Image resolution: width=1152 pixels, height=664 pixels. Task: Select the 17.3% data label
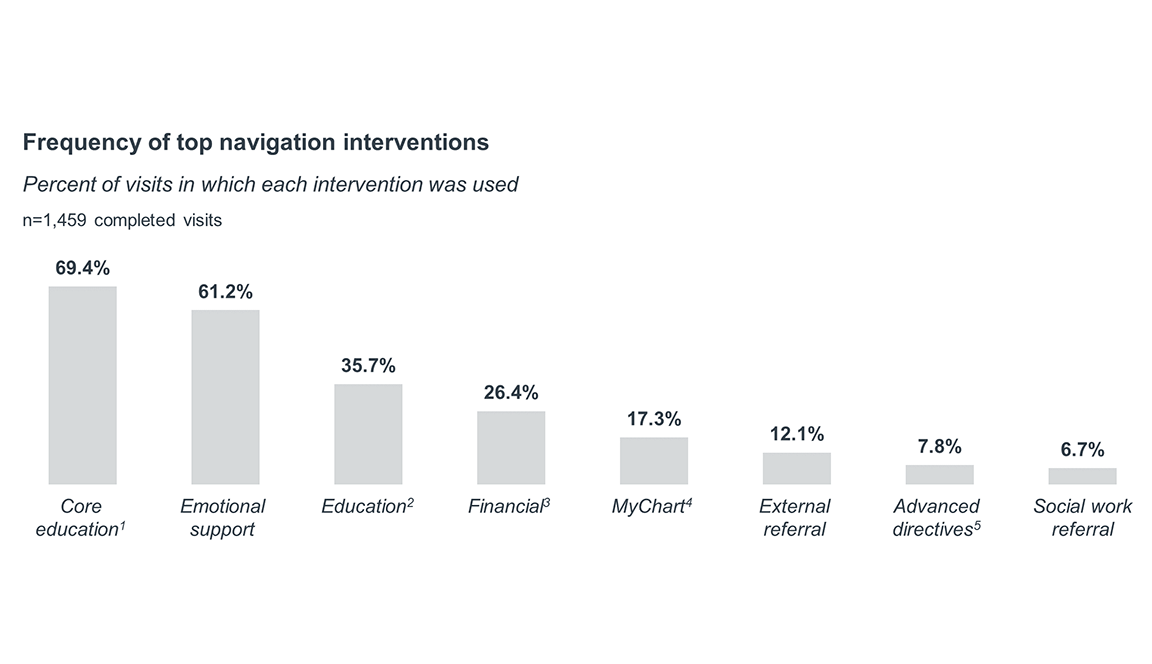point(654,419)
